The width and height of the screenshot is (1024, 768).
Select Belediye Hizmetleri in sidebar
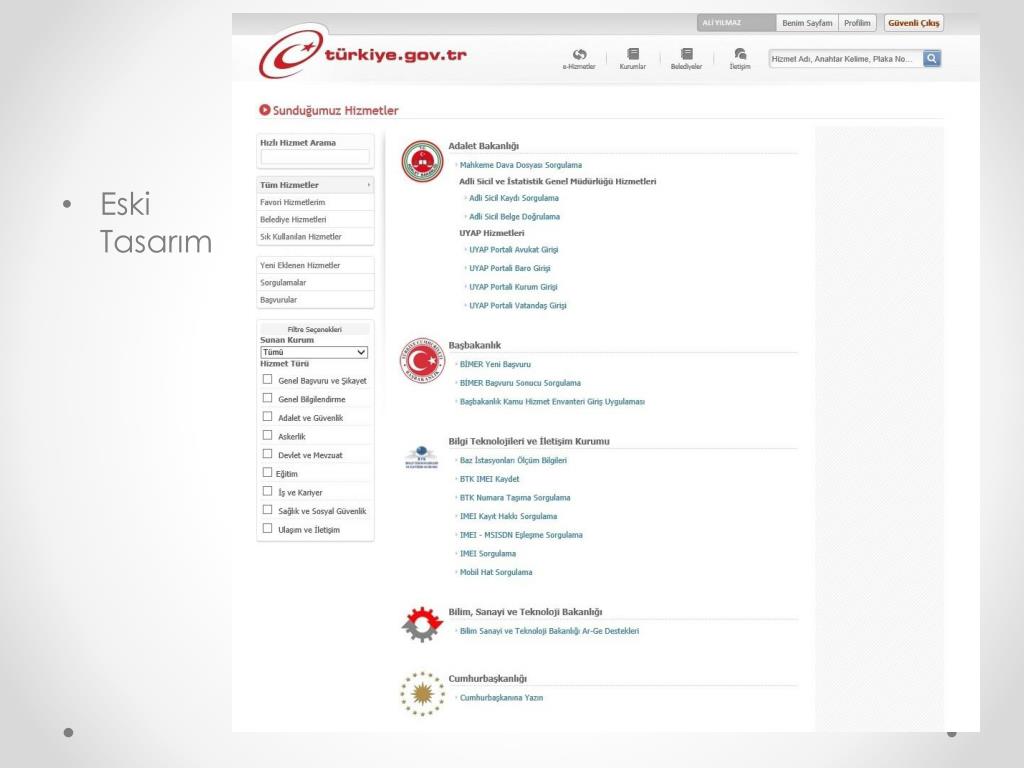tap(315, 219)
